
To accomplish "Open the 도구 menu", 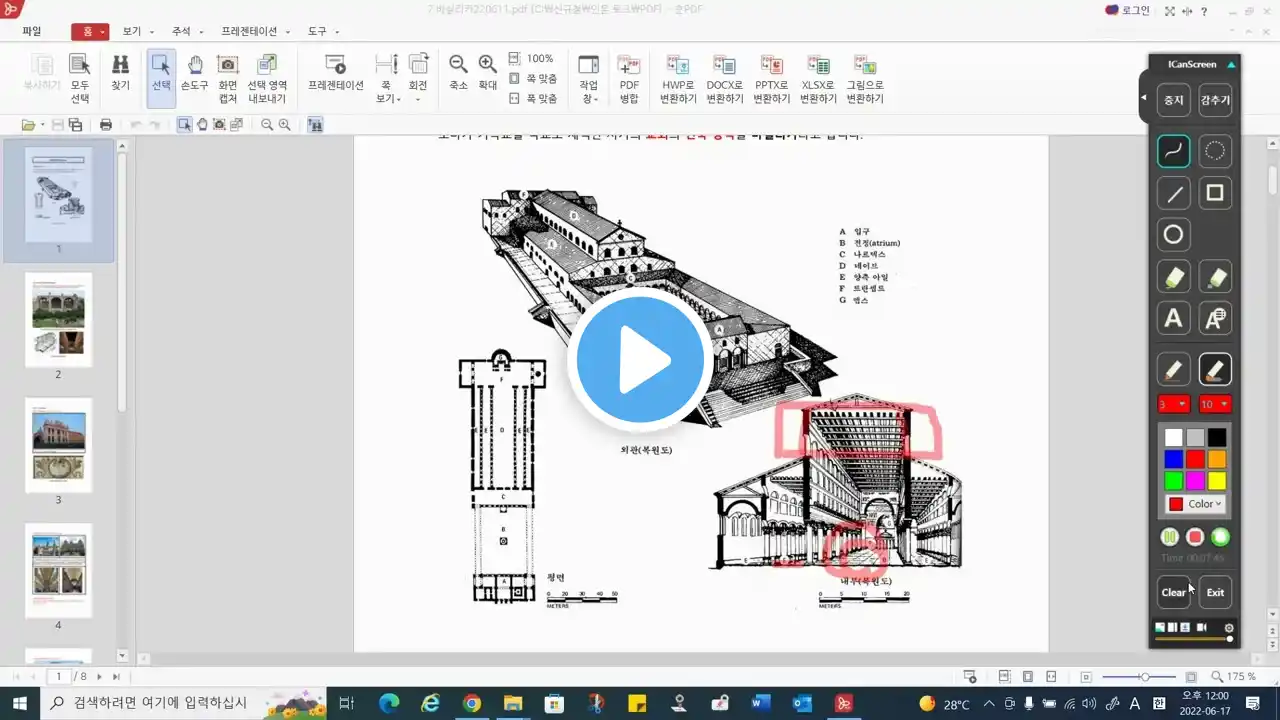I will pos(322,31).
